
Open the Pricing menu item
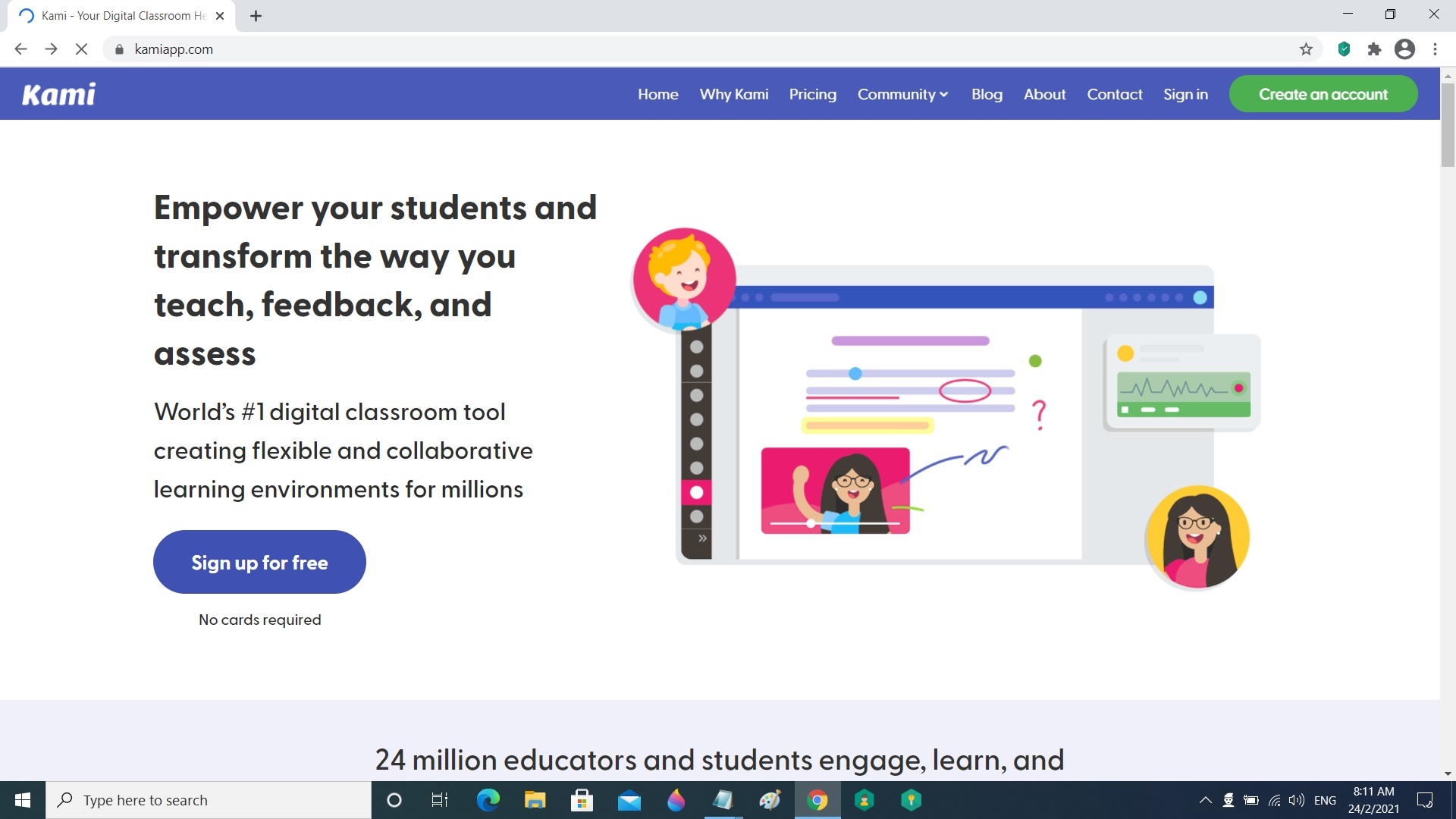point(812,94)
